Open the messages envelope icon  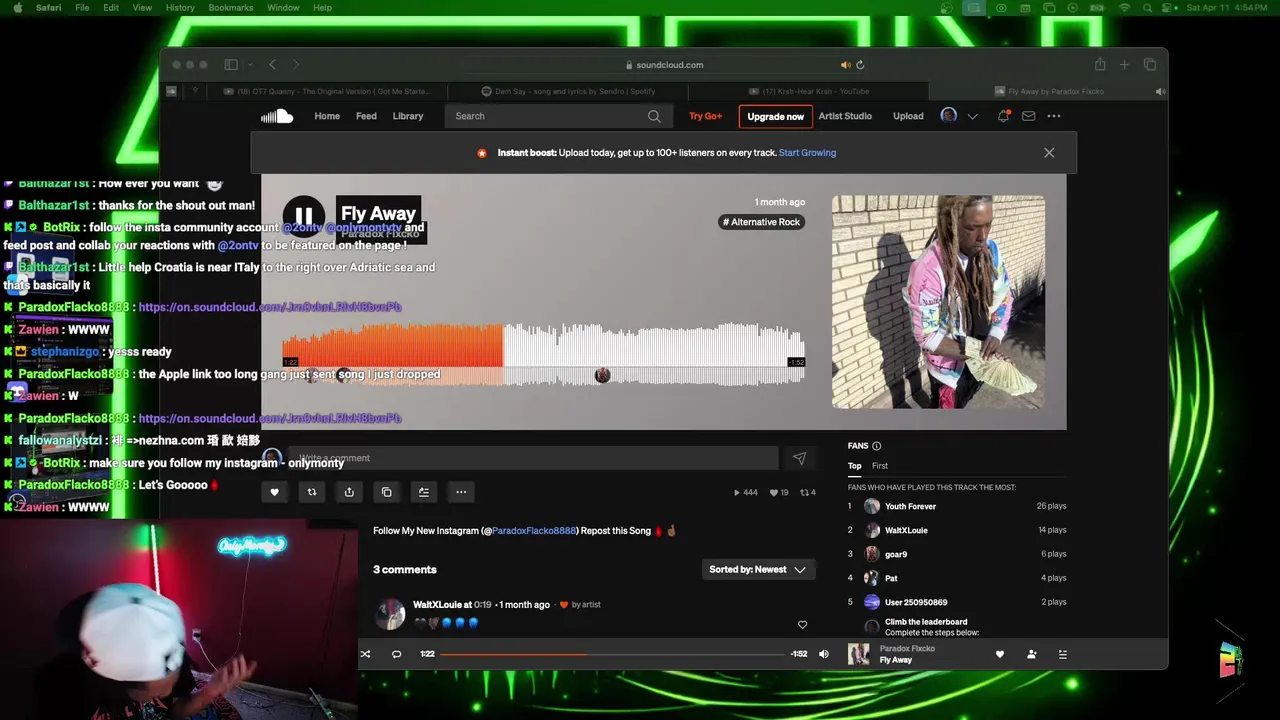pyautogui.click(x=1028, y=116)
